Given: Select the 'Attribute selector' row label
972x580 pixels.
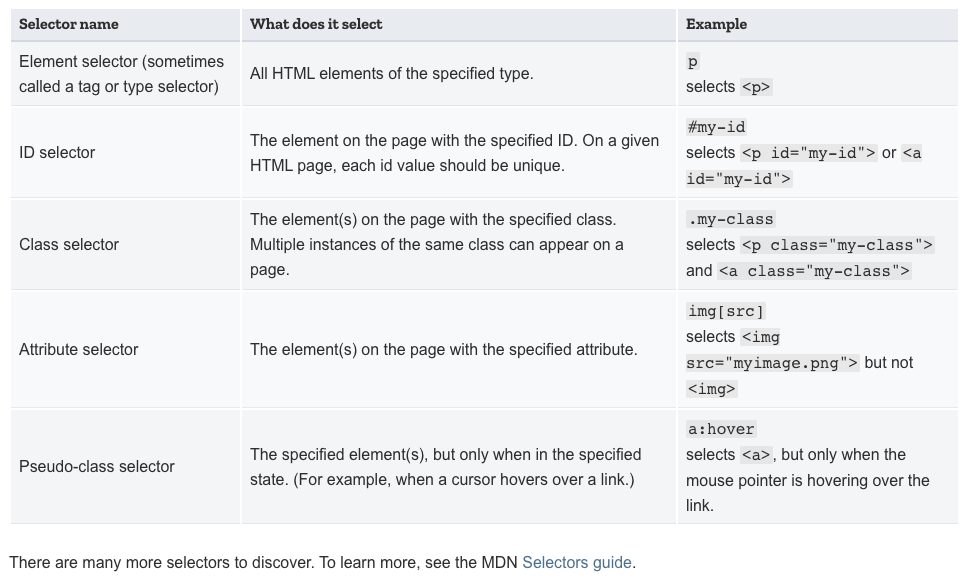Looking at the screenshot, I should [x=79, y=349].
